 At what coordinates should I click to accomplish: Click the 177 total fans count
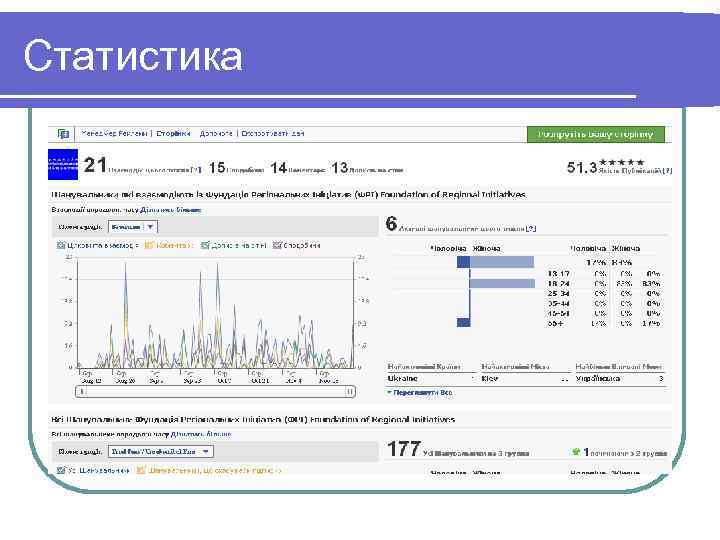pyautogui.click(x=404, y=449)
